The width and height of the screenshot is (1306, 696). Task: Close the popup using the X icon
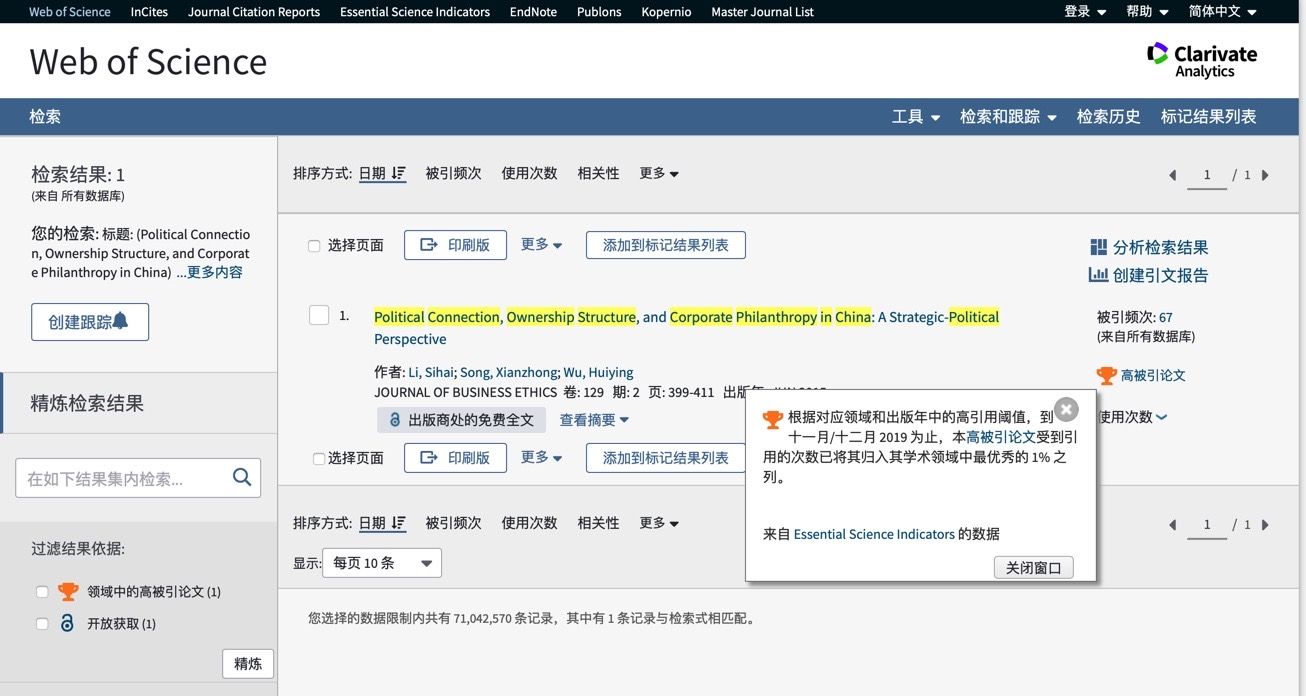coord(1066,409)
